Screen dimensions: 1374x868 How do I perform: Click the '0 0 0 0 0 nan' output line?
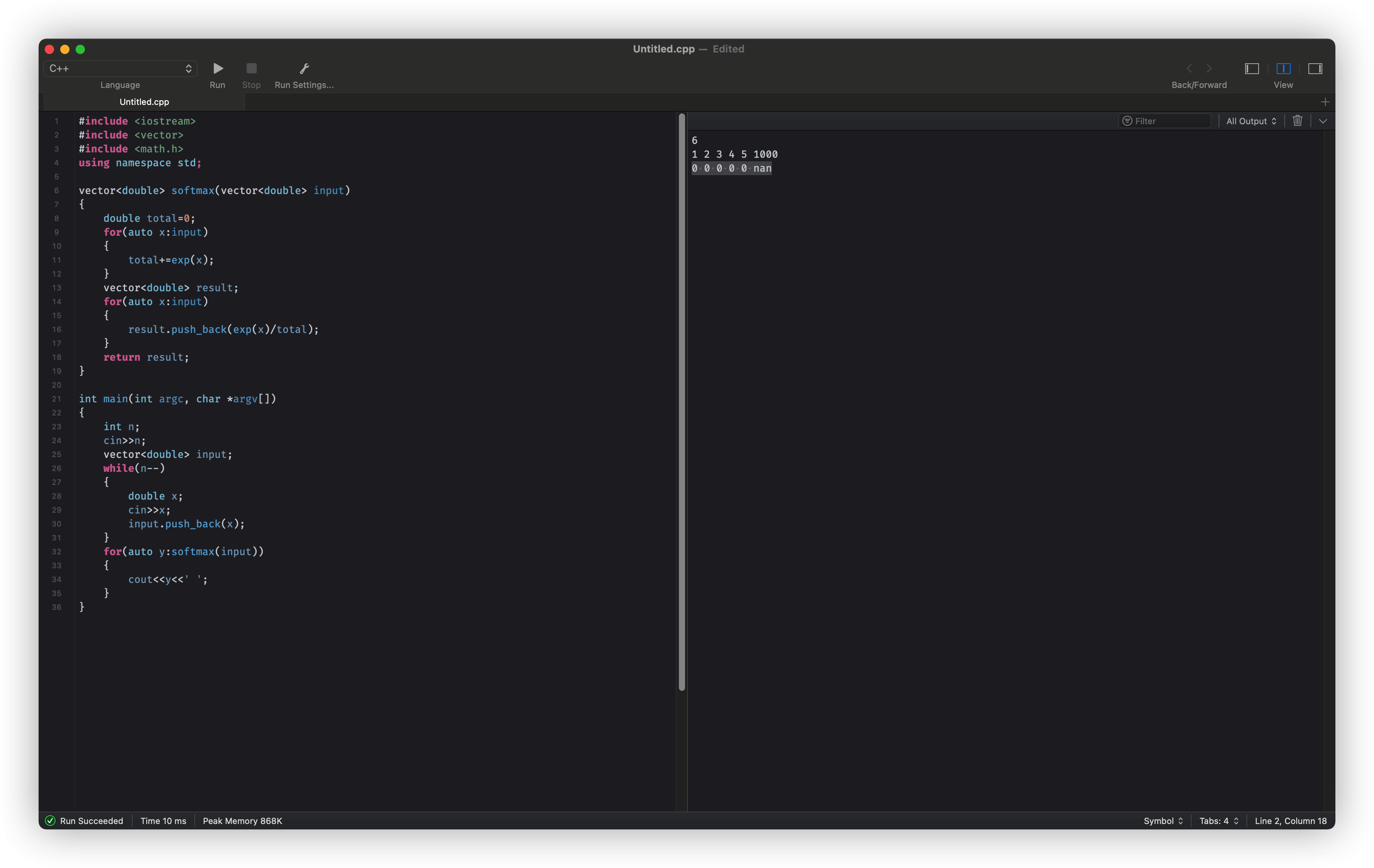(x=731, y=168)
